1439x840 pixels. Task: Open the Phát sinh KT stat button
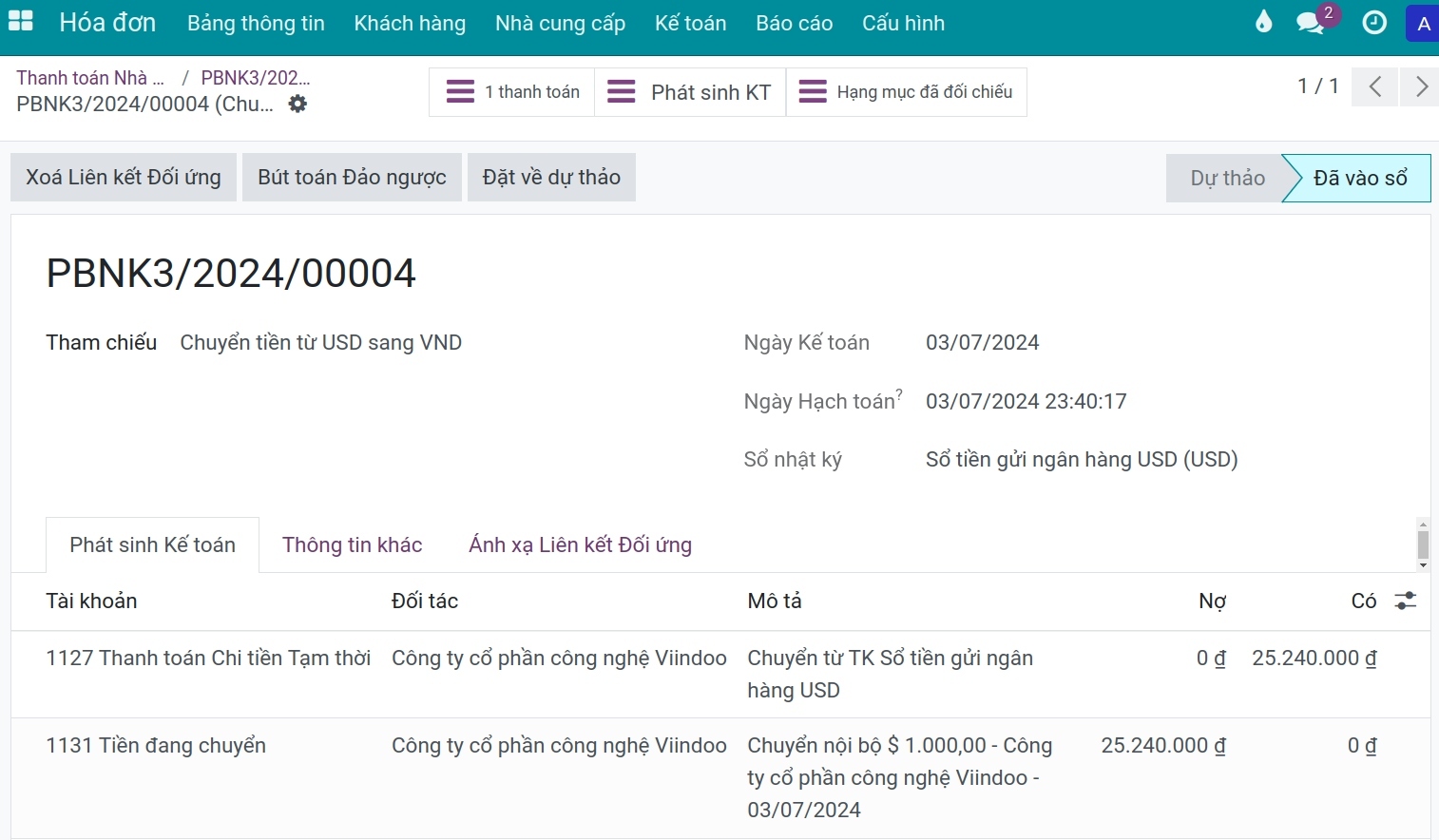[x=690, y=92]
